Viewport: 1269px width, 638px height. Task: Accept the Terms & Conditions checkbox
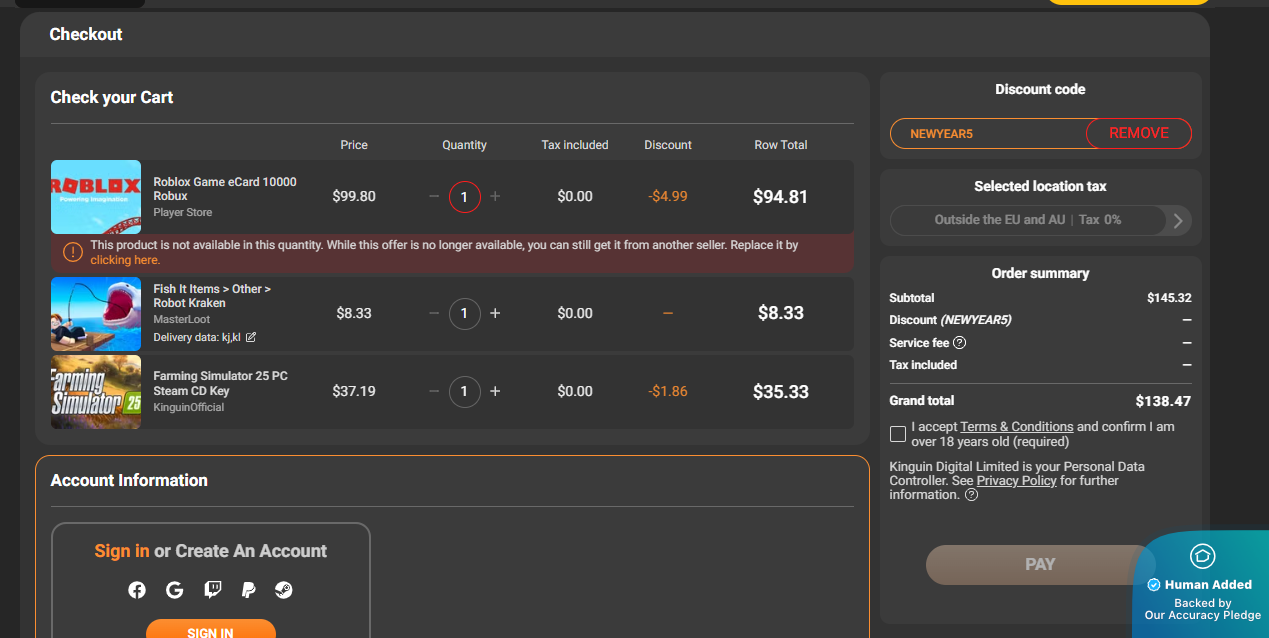tap(898, 434)
